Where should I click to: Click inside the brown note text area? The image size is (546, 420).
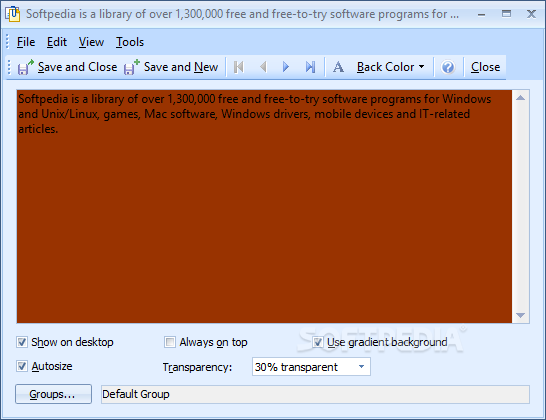click(264, 207)
